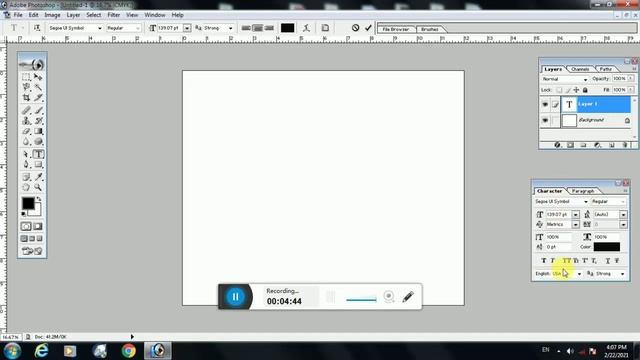Select the Lasso tool
Image resolution: width=640 pixels, height=360 pixels.
pos(26,87)
